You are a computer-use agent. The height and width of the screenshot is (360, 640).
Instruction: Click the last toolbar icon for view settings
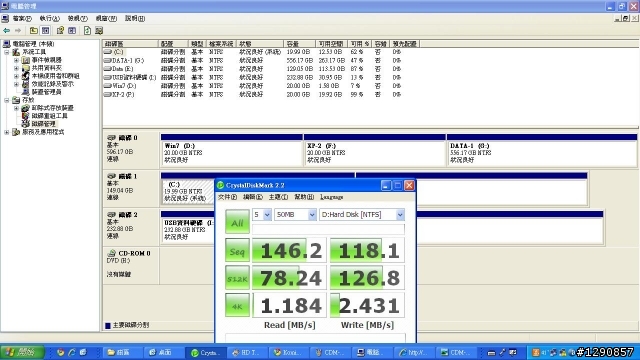click(x=99, y=31)
